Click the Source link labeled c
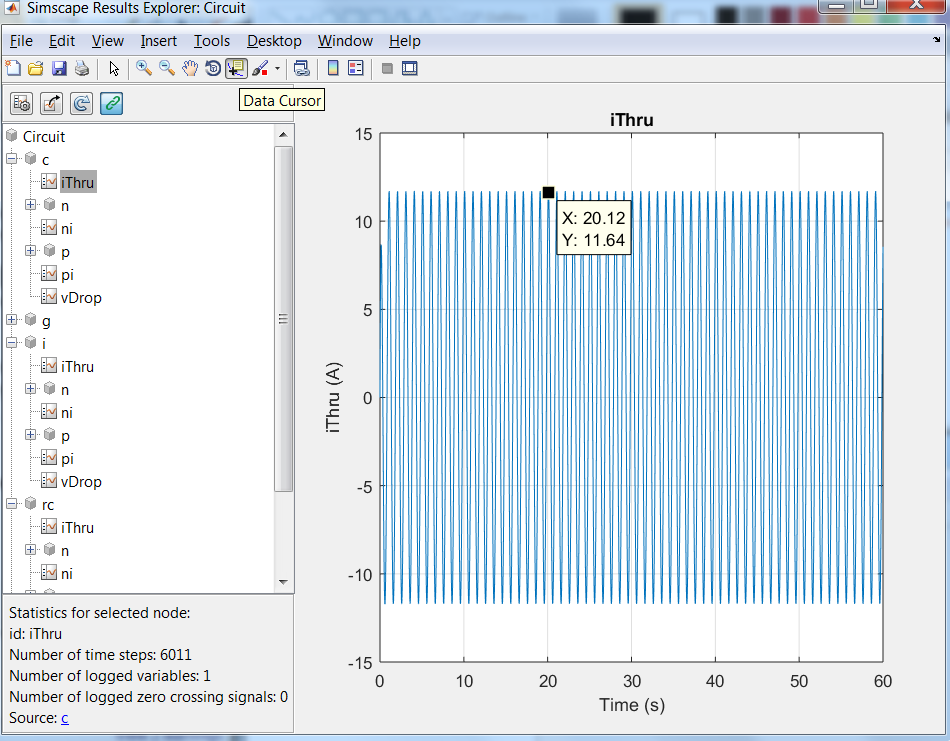Viewport: 950px width, 741px height. click(x=65, y=717)
